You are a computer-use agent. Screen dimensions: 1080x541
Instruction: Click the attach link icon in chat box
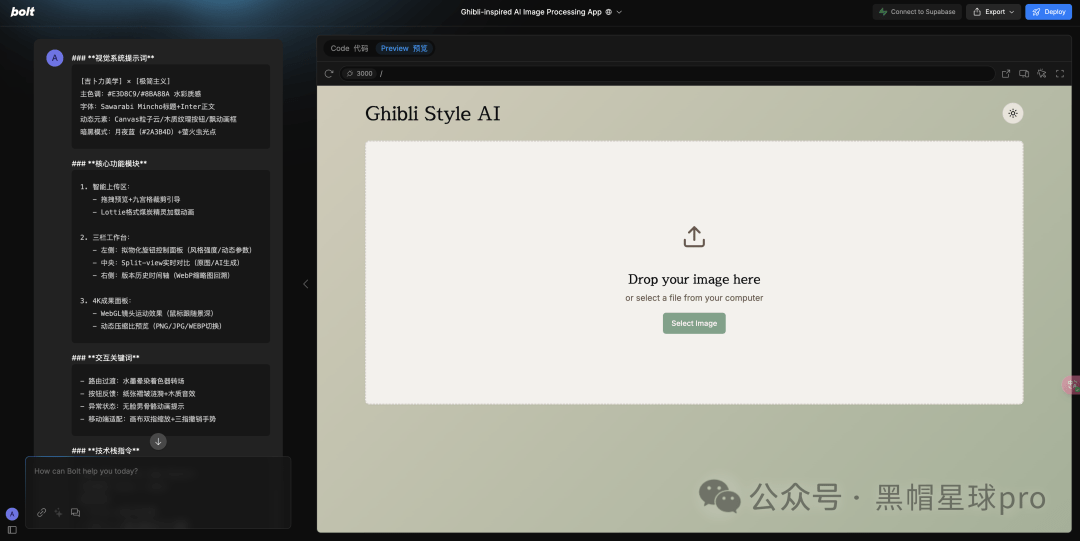click(x=41, y=513)
